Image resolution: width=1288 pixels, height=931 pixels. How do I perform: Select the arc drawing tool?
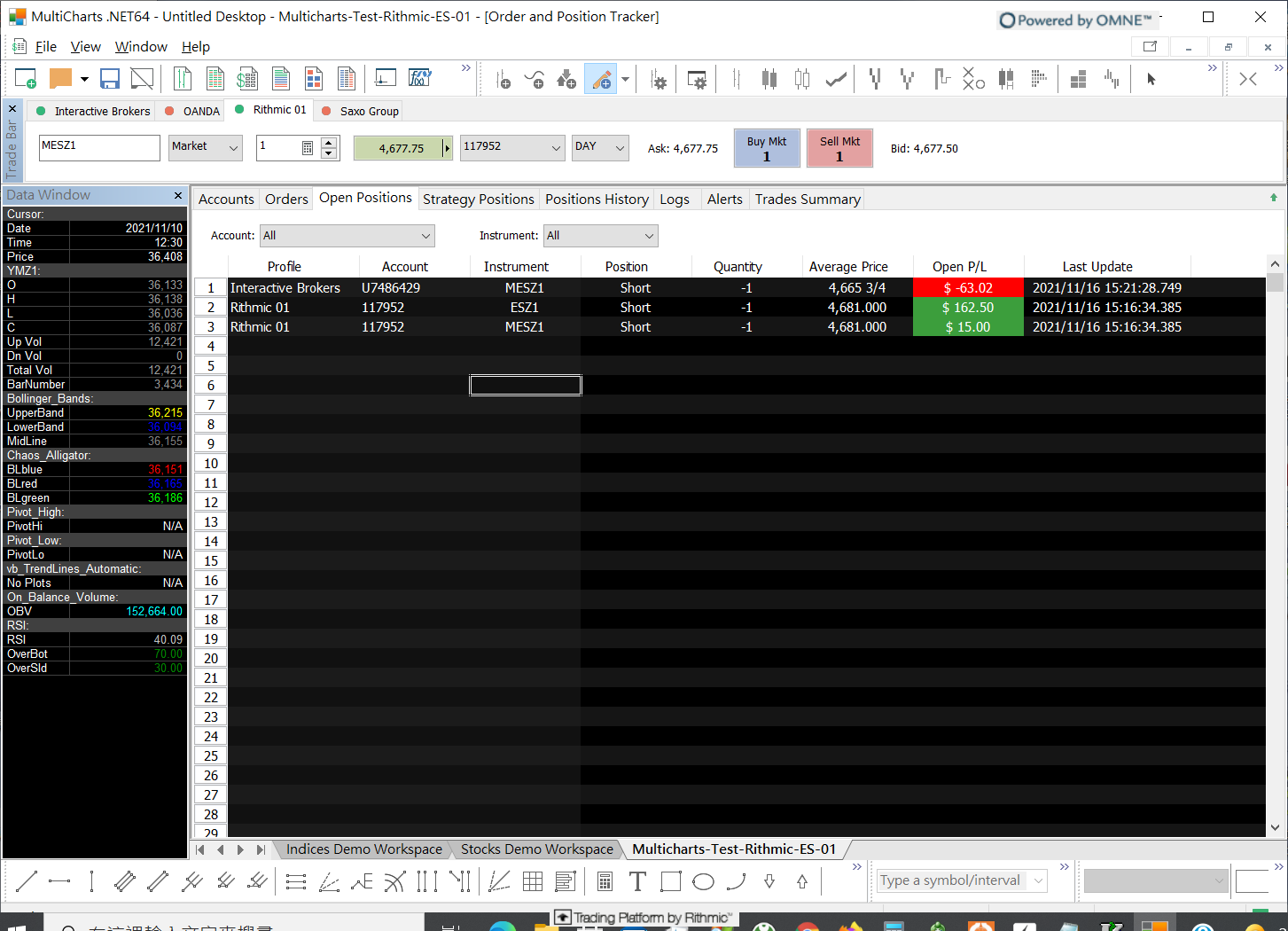tap(737, 881)
